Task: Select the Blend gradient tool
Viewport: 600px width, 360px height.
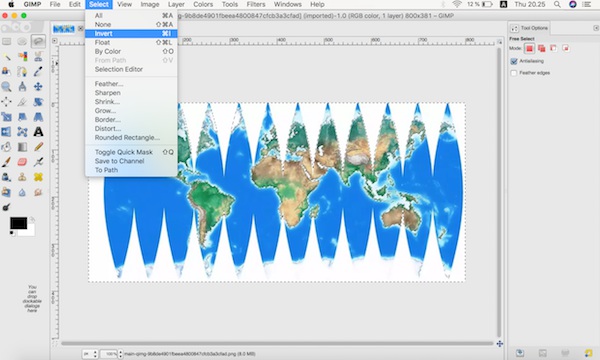Action: [22, 147]
